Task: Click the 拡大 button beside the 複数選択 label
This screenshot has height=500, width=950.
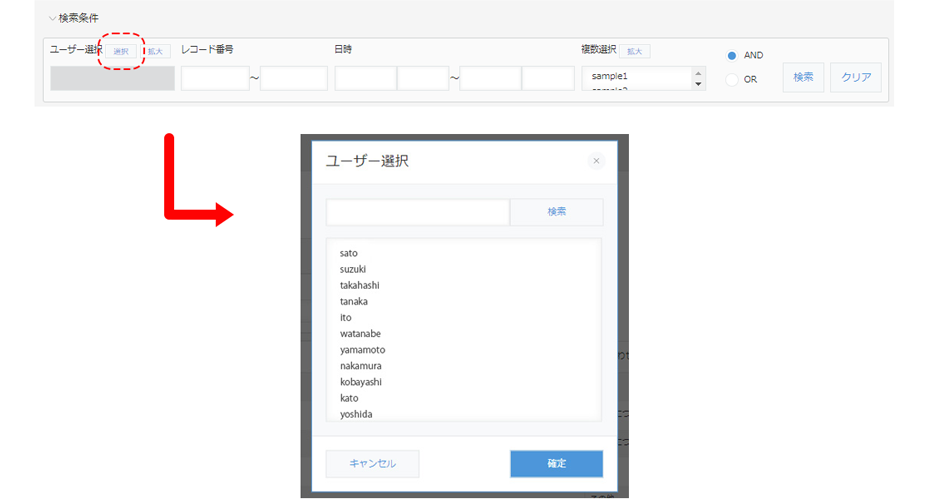Action: [634, 51]
